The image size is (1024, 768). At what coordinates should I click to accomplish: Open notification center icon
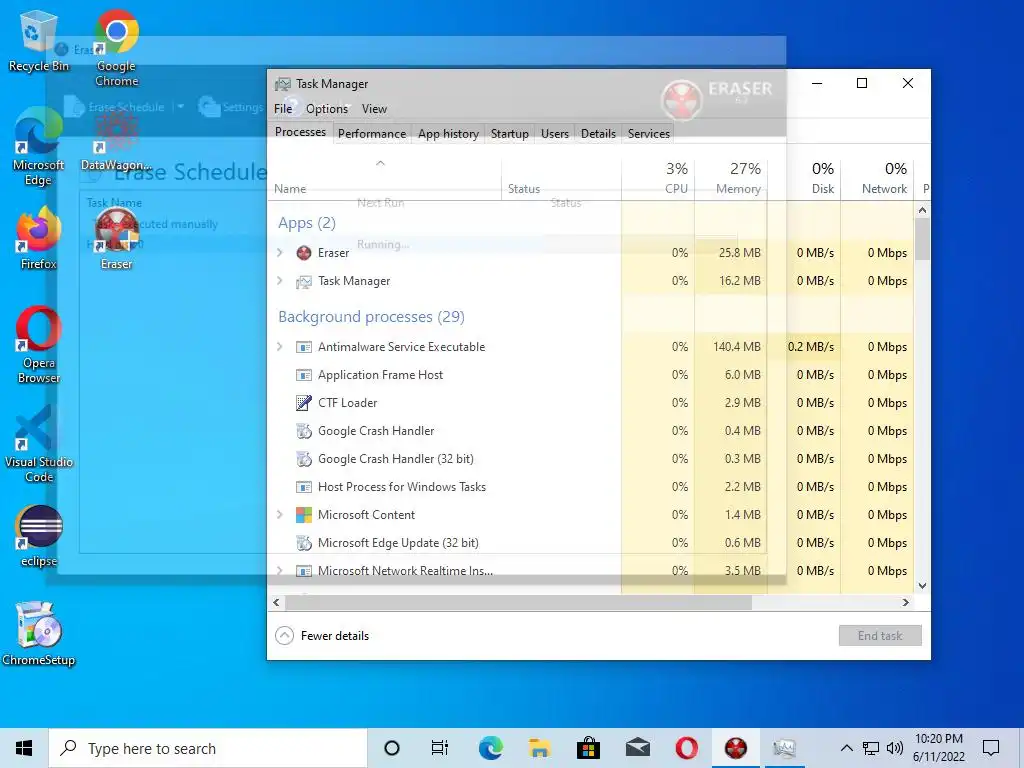point(991,748)
